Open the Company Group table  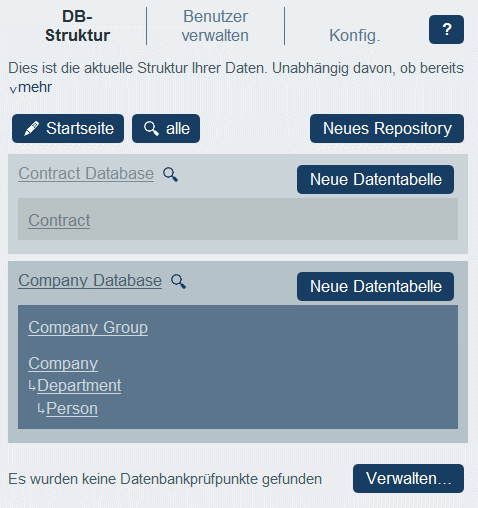pyautogui.click(x=88, y=328)
